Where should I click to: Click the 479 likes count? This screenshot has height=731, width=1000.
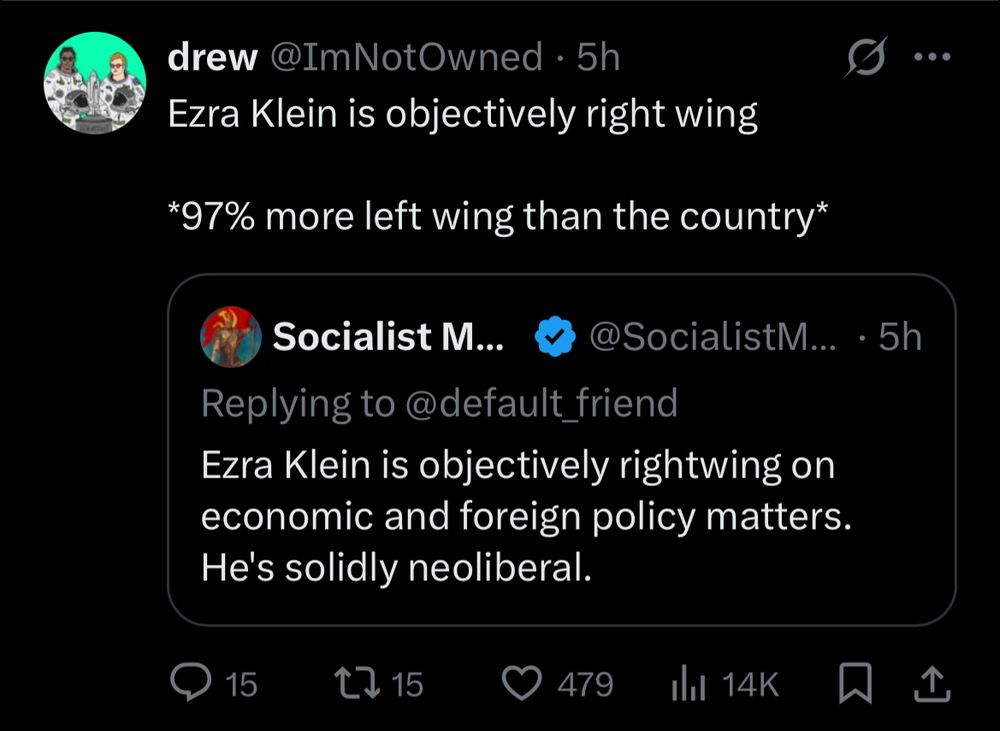[x=585, y=684]
